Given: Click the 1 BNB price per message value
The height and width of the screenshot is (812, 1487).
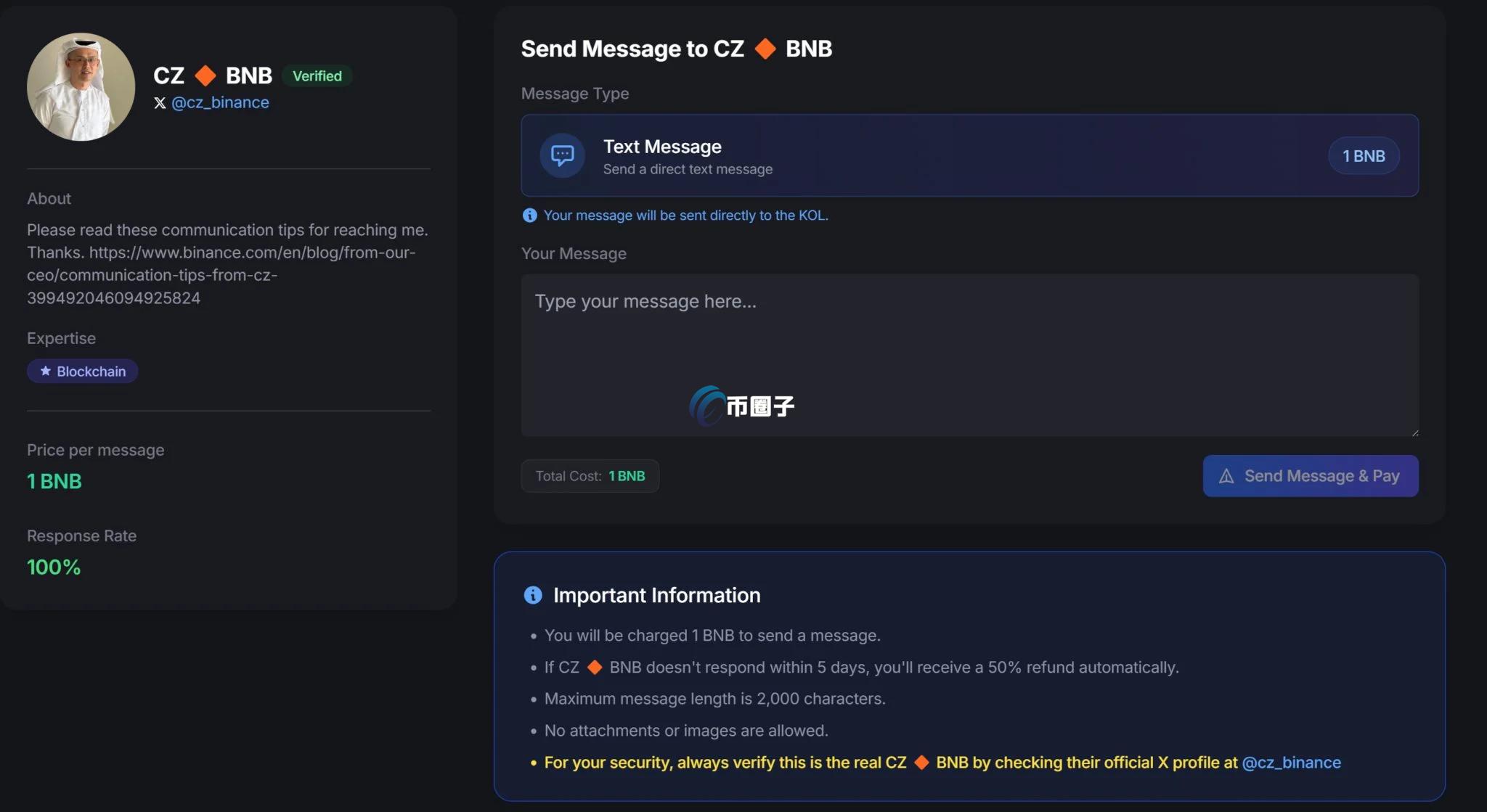Looking at the screenshot, I should coord(54,481).
